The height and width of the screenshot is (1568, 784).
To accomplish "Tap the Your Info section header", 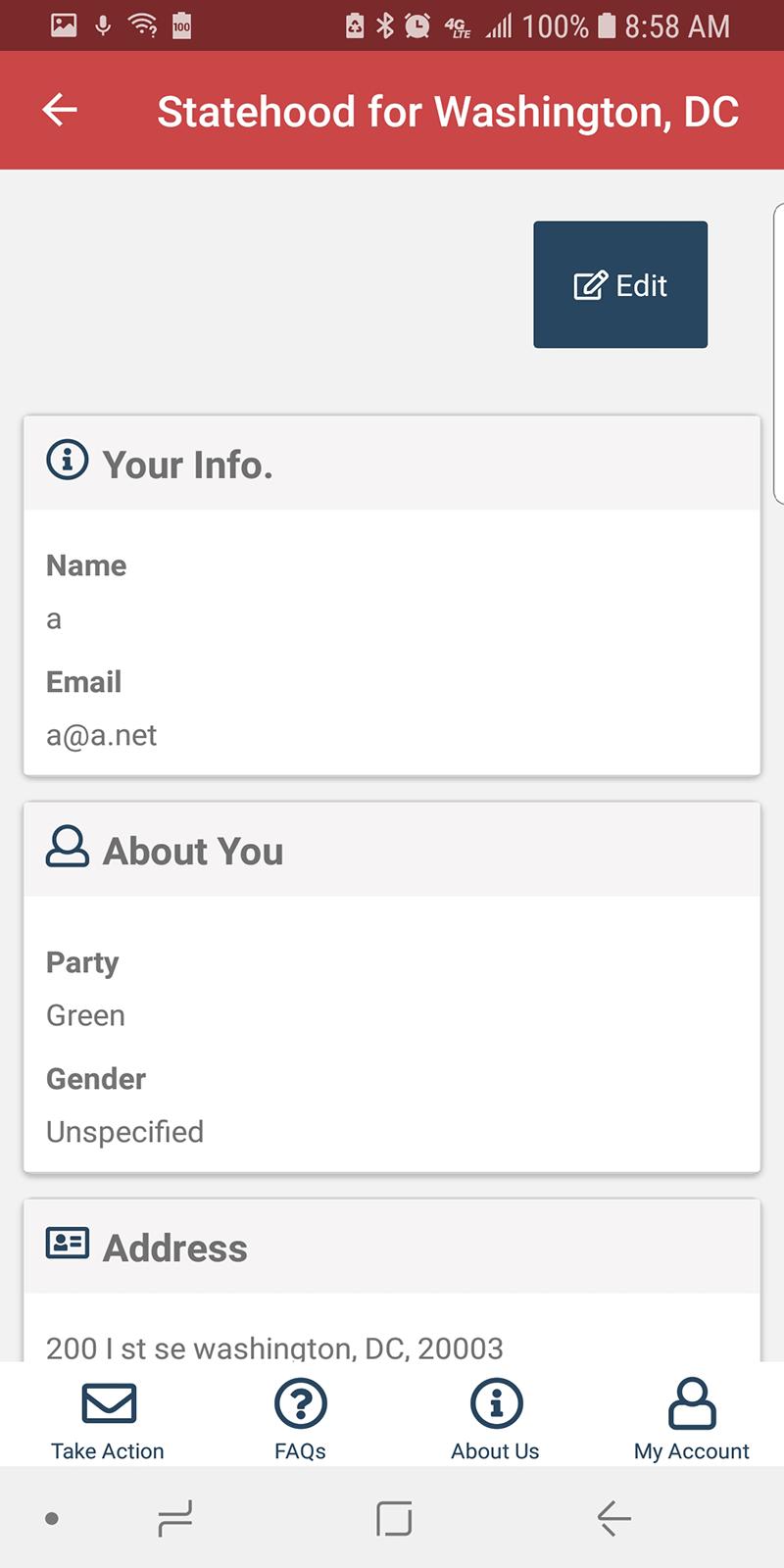I will tap(392, 463).
